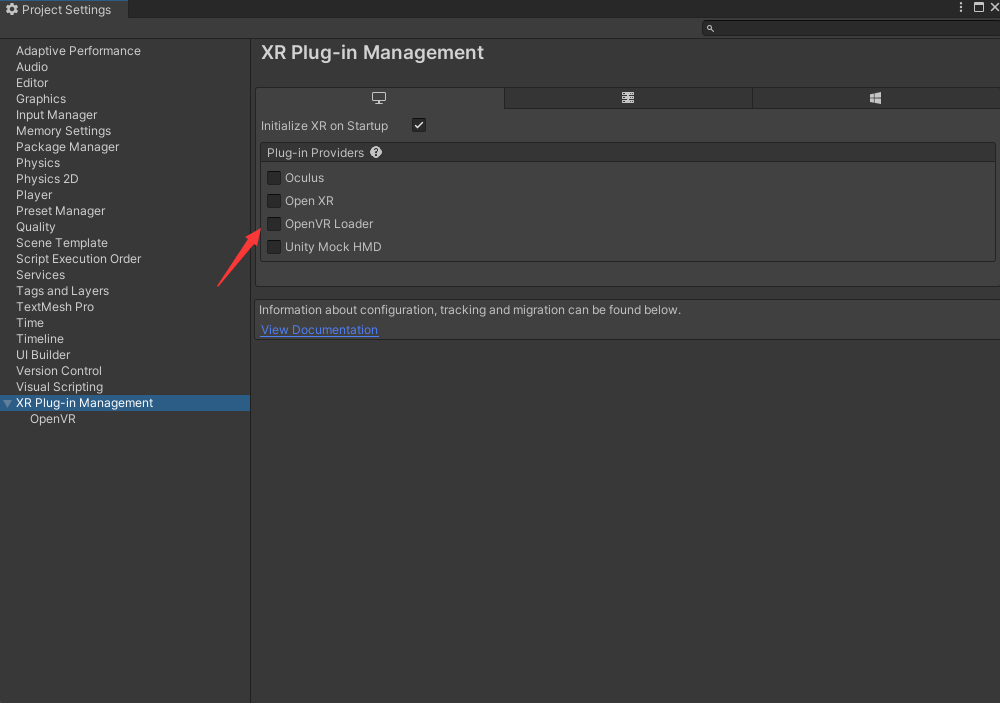This screenshot has height=703, width=1000.
Task: Collapse the XR Plug-in Management tree arrow
Action: 8,403
